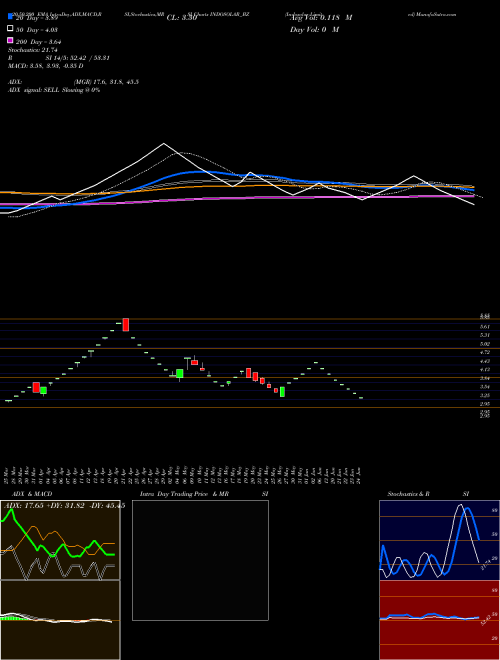Click the 'Avg Vol: 0.118 M' label
500x660 pixels.
(321, 18)
